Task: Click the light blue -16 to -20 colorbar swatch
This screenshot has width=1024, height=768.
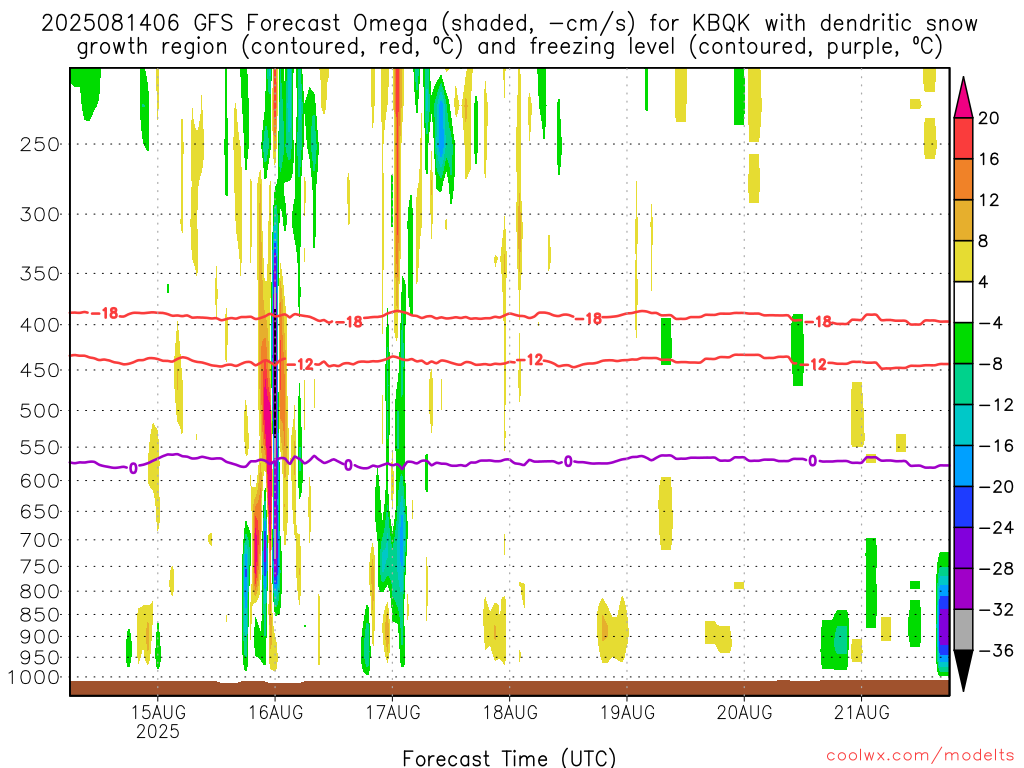Action: 963,466
